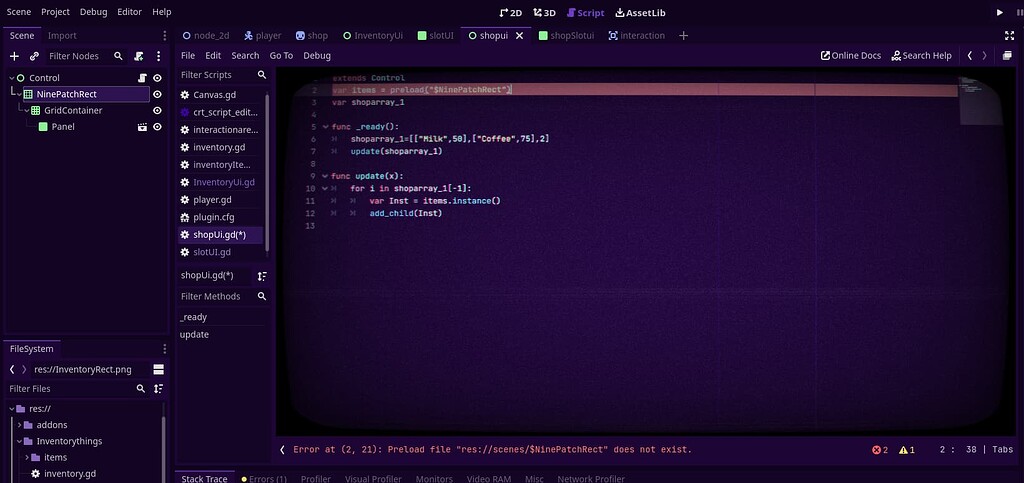The height and width of the screenshot is (483, 1024).
Task: Collapse the _ready function fold arrow
Action: [324, 127]
